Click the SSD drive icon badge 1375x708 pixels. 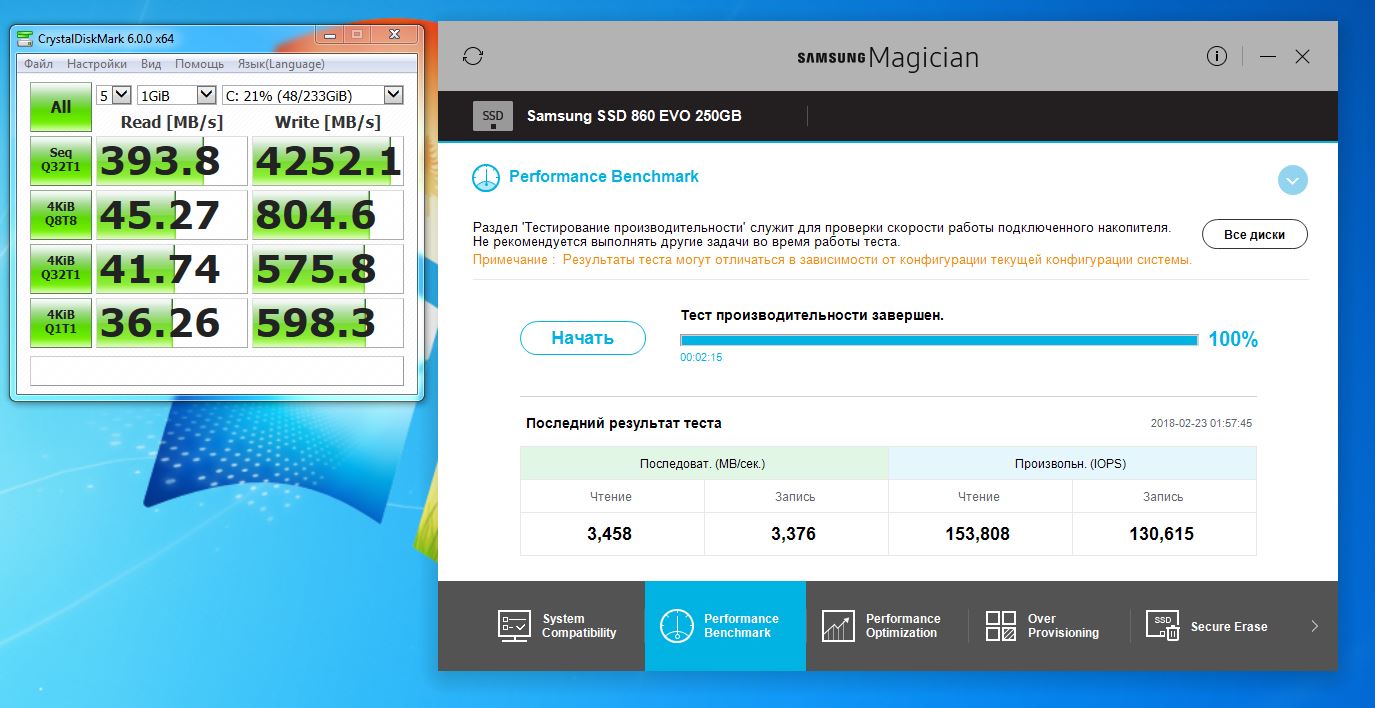click(x=493, y=116)
